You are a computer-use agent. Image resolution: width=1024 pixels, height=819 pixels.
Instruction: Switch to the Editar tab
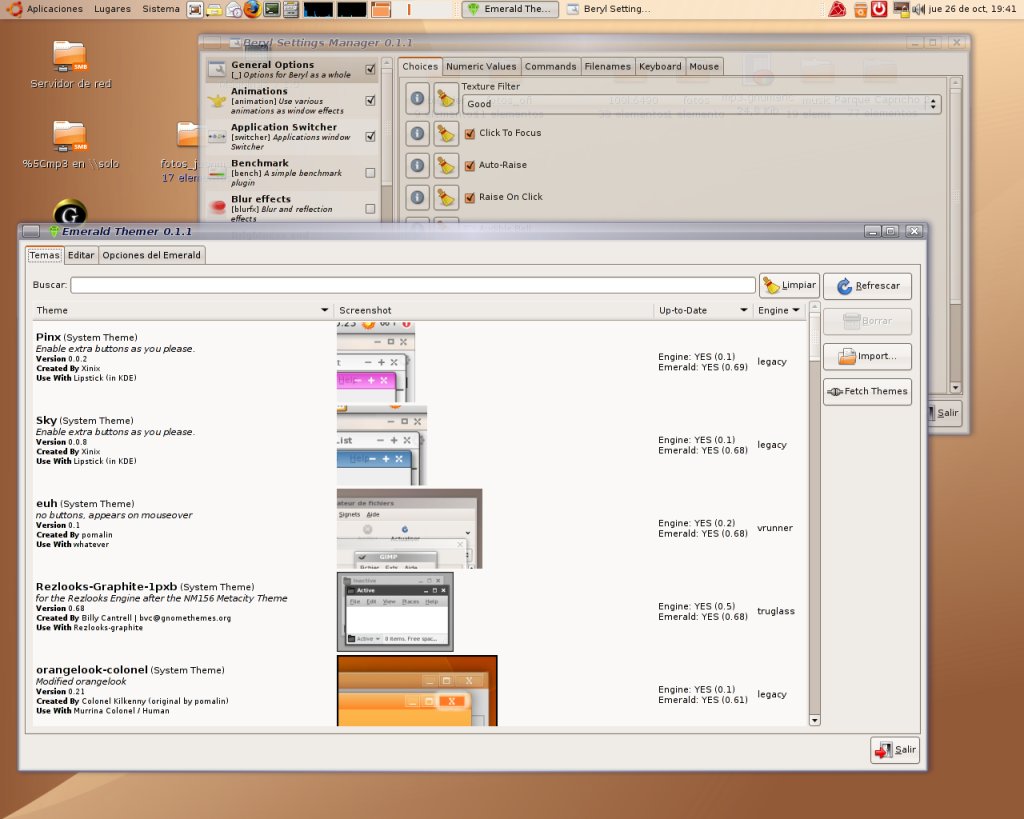pyautogui.click(x=81, y=255)
